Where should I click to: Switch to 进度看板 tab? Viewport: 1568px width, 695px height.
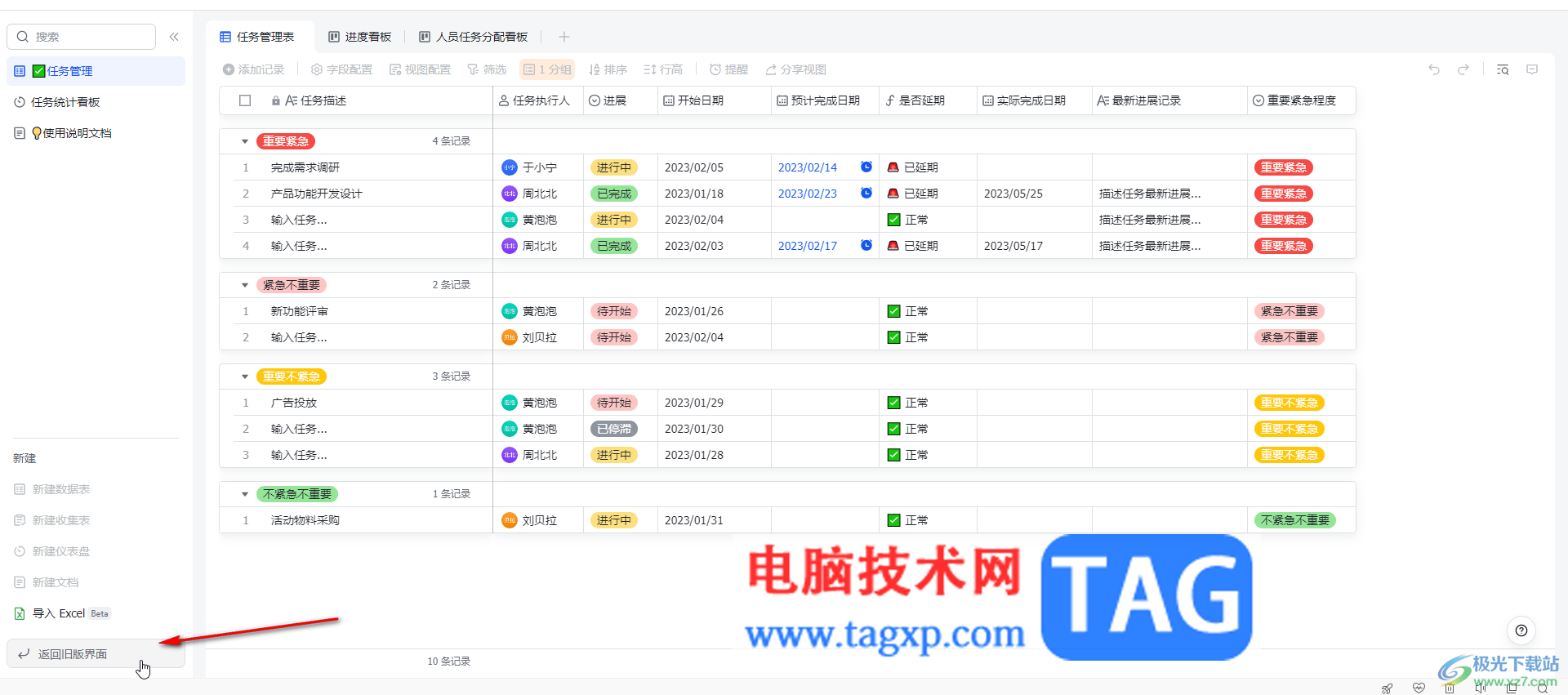point(360,37)
